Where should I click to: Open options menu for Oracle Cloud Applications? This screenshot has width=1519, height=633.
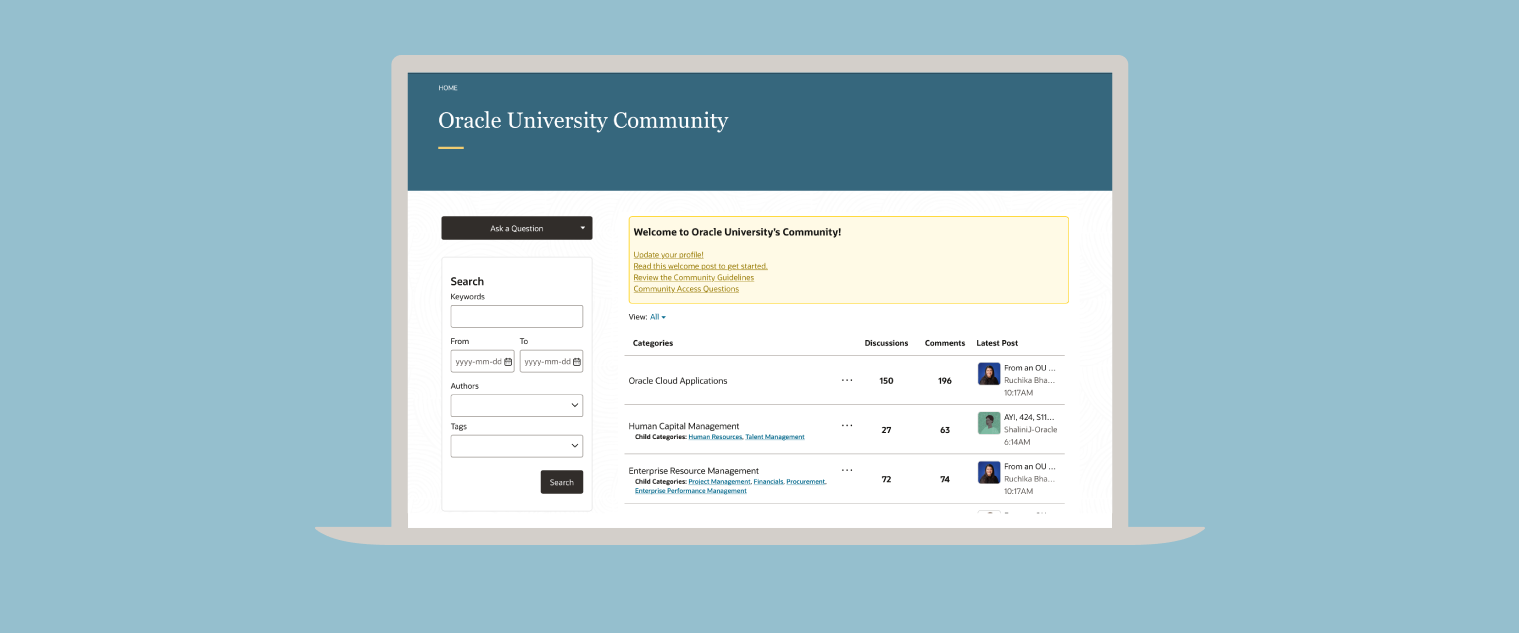[847, 380]
